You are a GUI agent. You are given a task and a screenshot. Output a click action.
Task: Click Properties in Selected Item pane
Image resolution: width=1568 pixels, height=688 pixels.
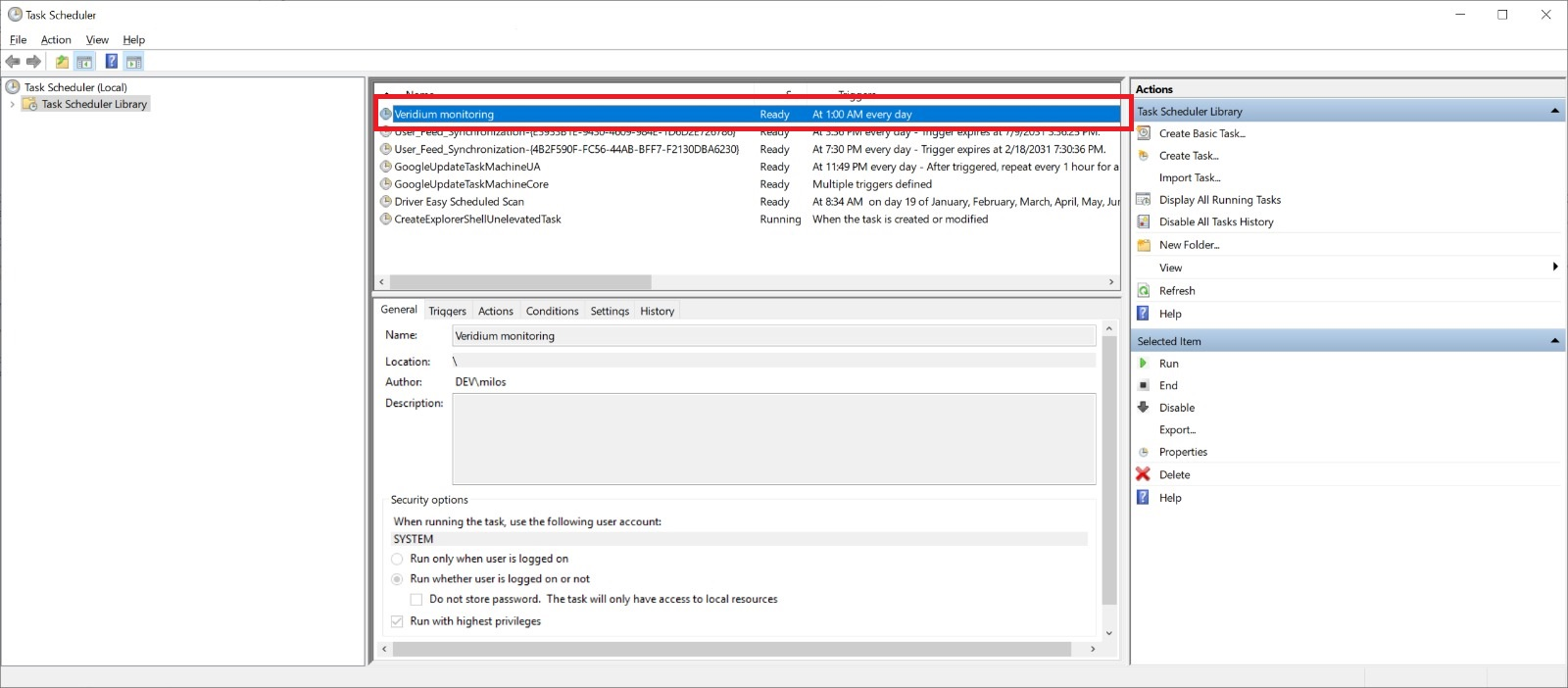[x=1183, y=452]
